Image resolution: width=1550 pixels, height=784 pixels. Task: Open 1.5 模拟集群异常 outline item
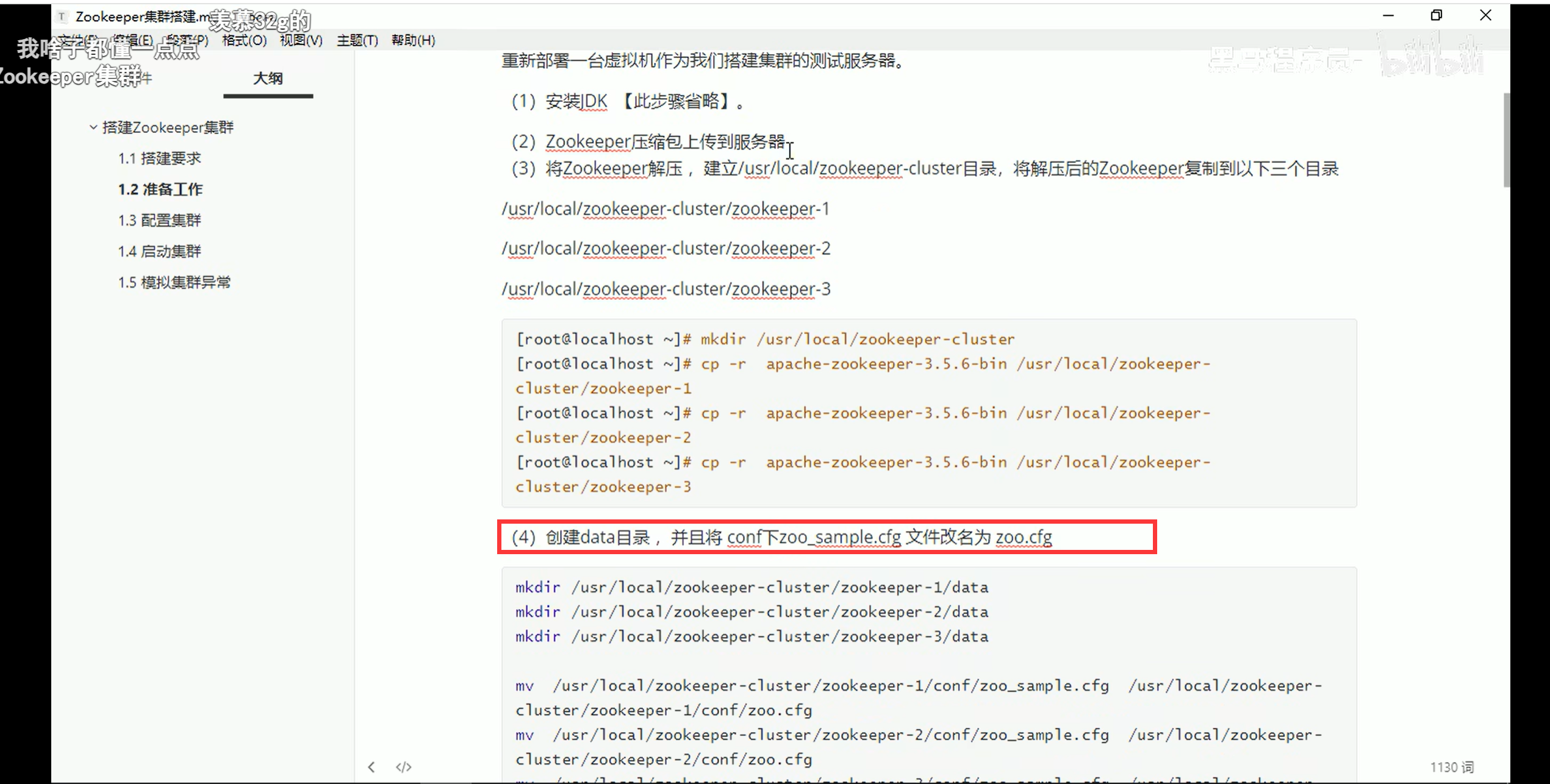click(174, 283)
